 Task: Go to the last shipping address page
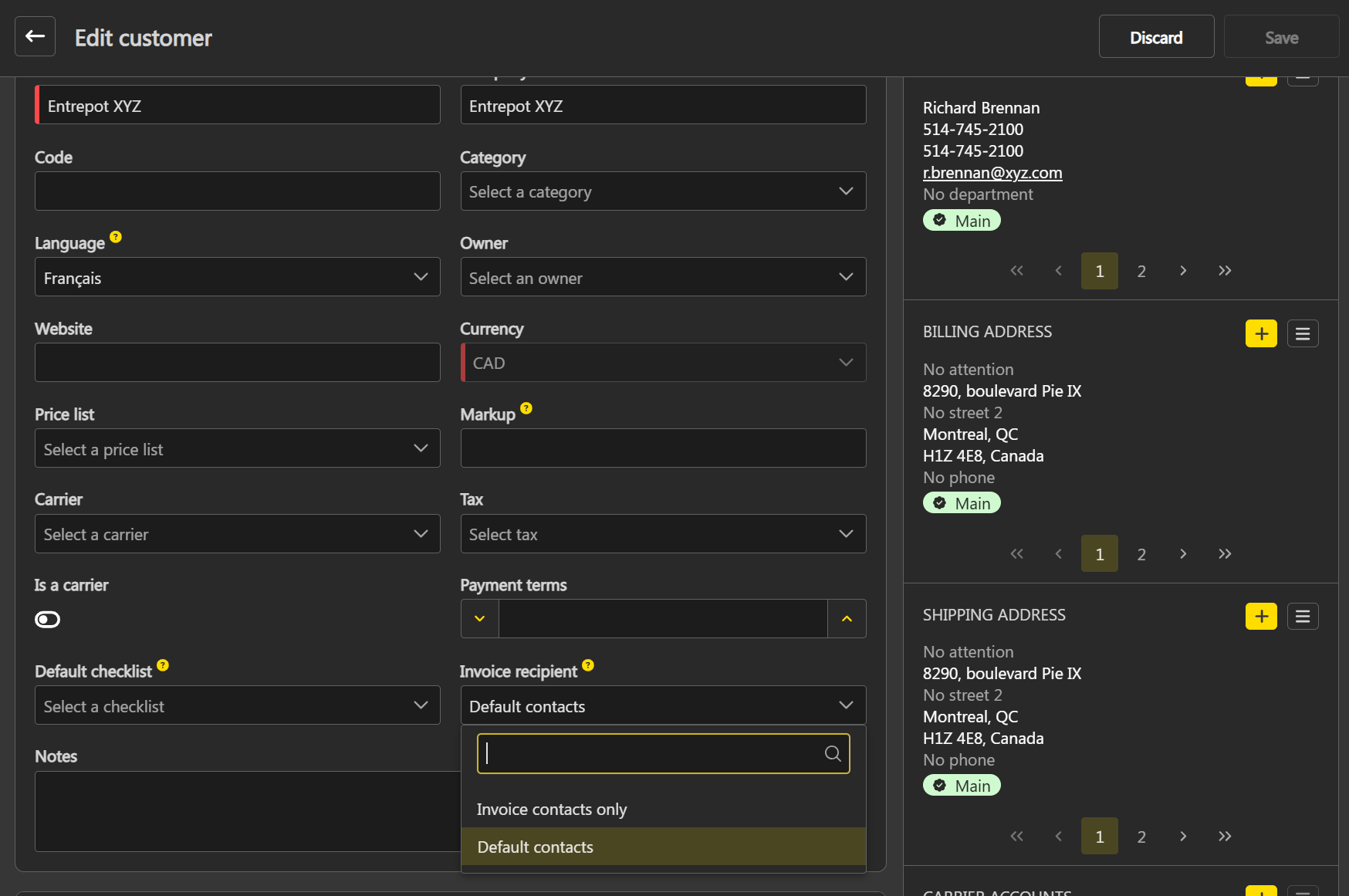[x=1225, y=837]
